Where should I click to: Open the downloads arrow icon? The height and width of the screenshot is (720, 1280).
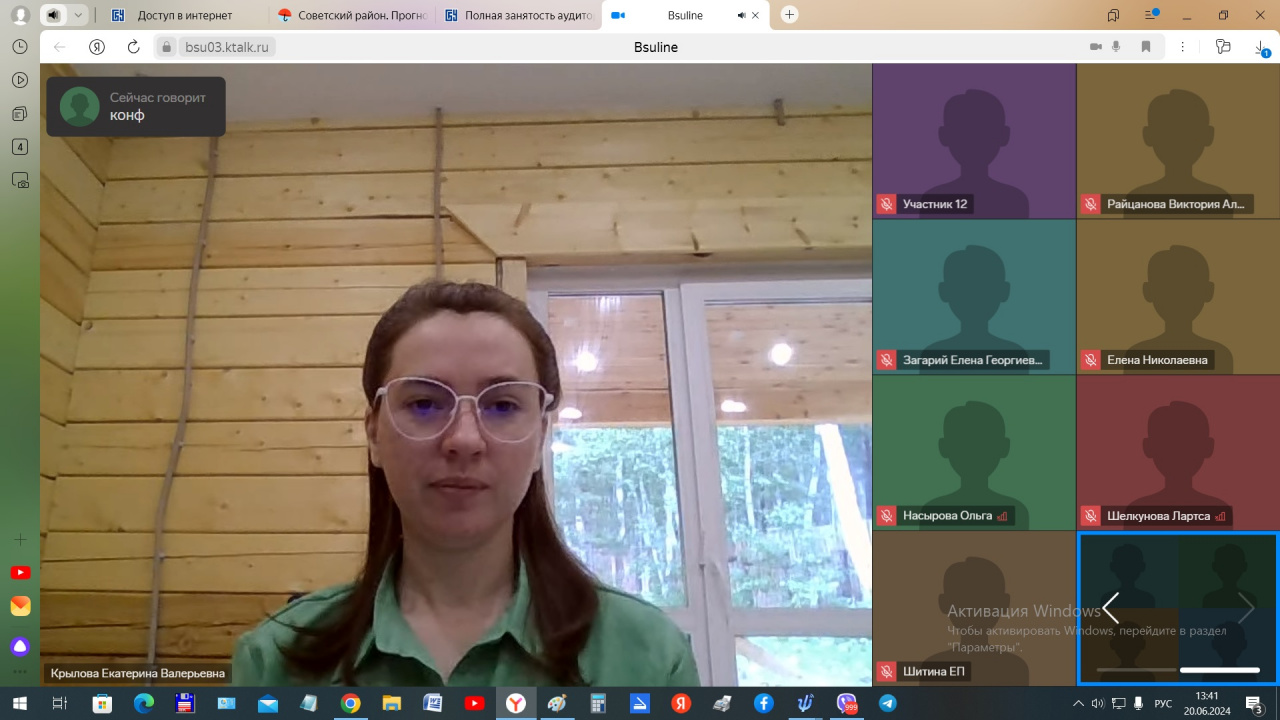[1260, 47]
